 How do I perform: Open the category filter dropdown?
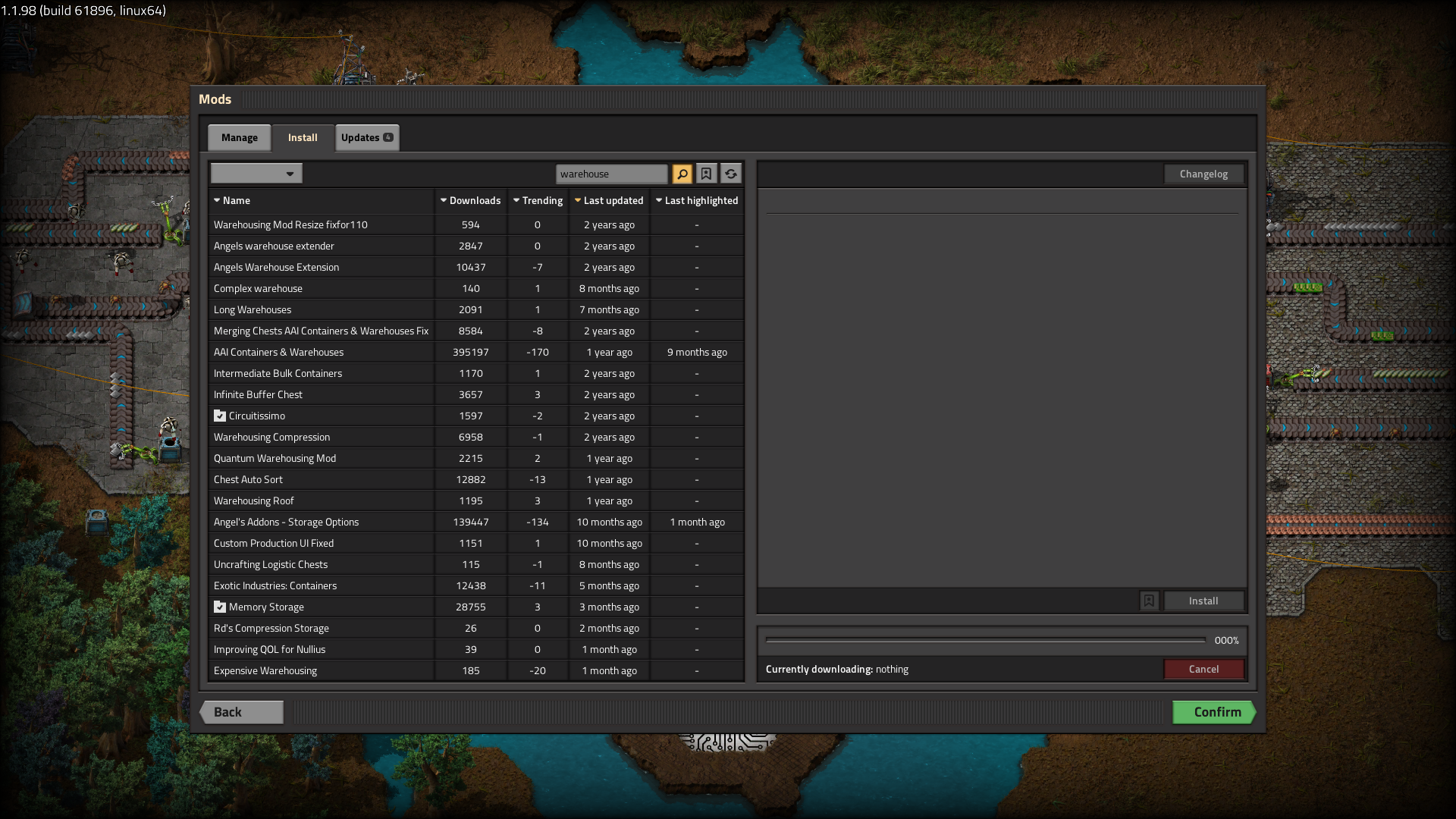point(256,174)
